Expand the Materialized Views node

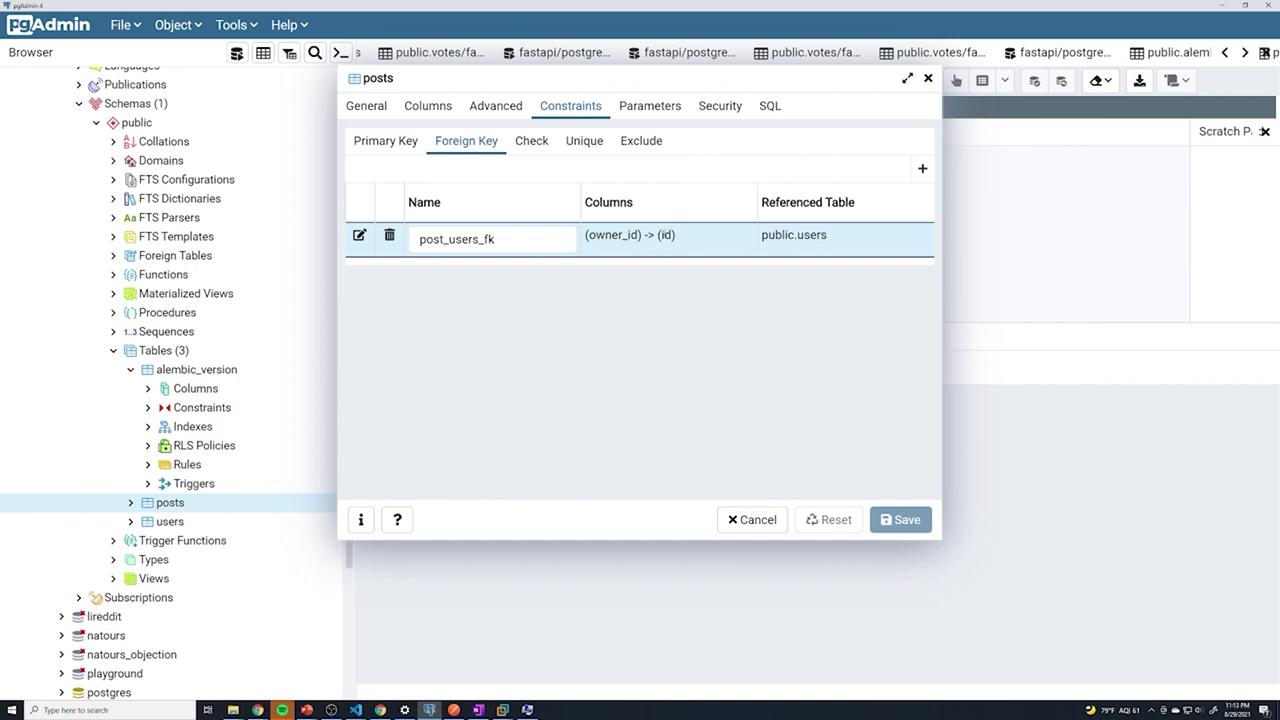click(114, 294)
